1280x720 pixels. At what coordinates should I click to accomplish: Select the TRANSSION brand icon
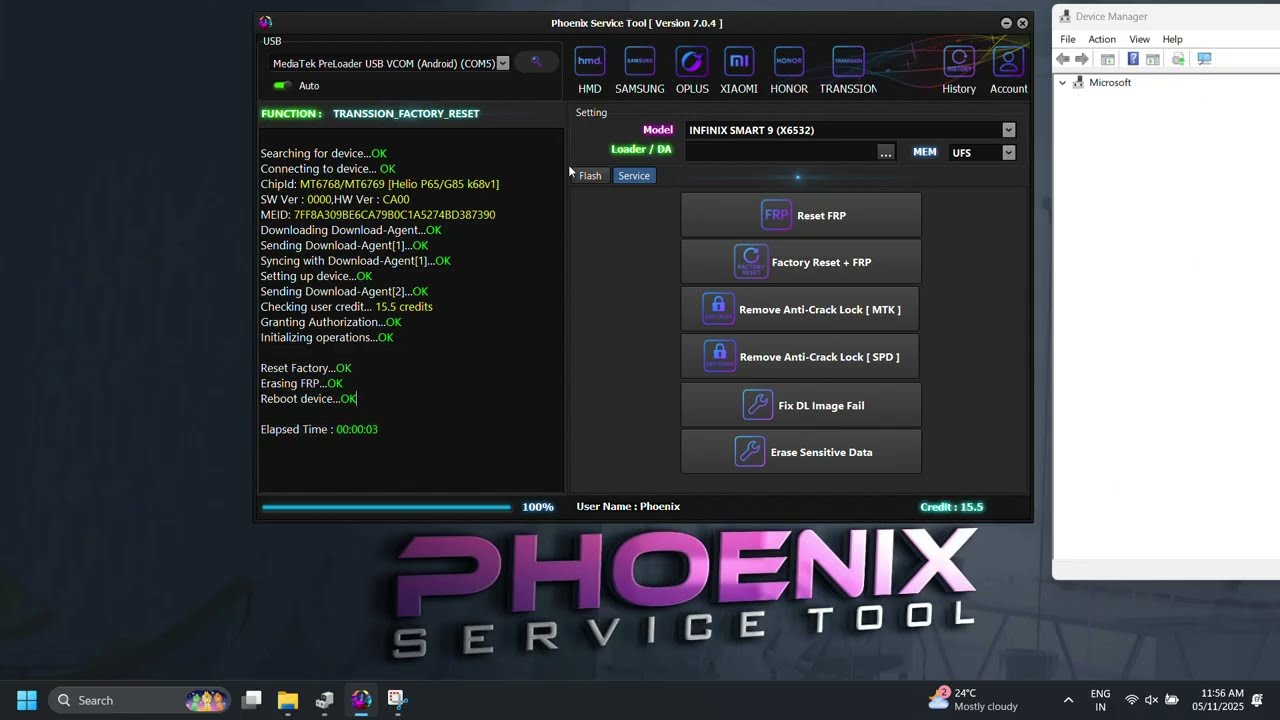848,70
